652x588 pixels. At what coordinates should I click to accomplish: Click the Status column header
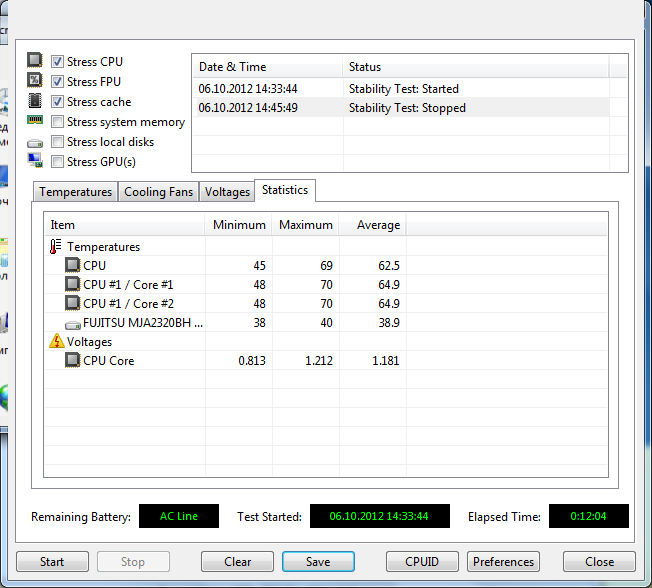(x=476, y=67)
